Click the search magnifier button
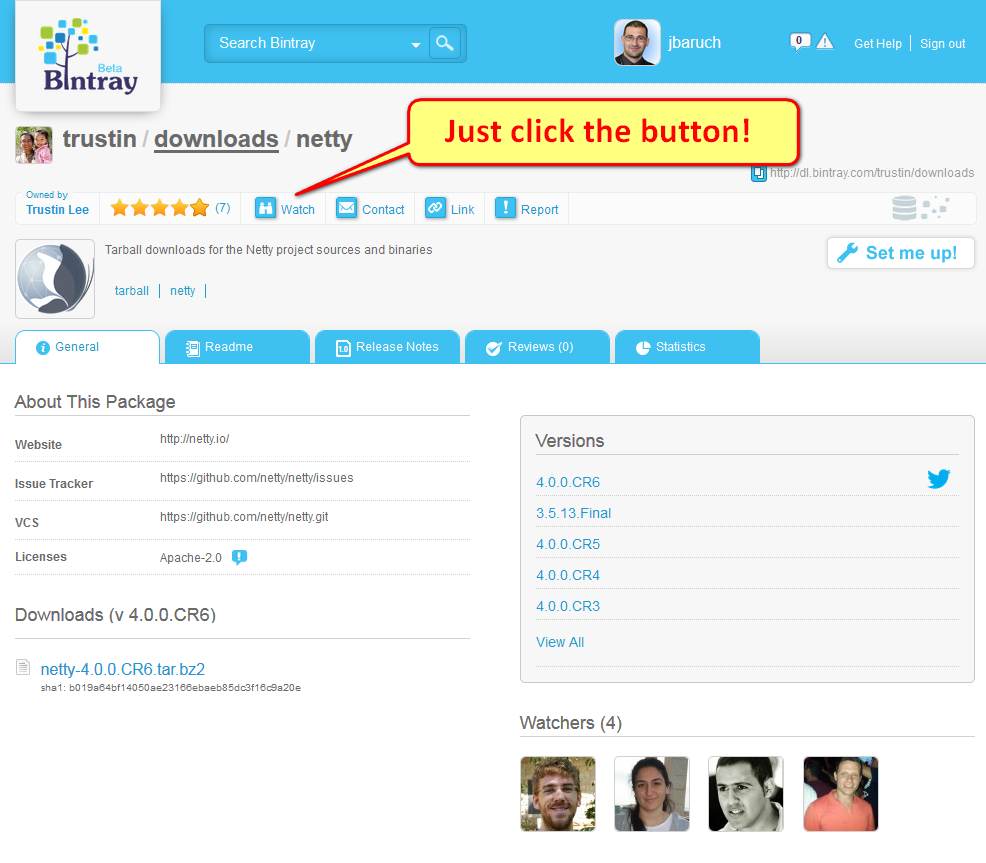986x863 pixels. coord(445,43)
